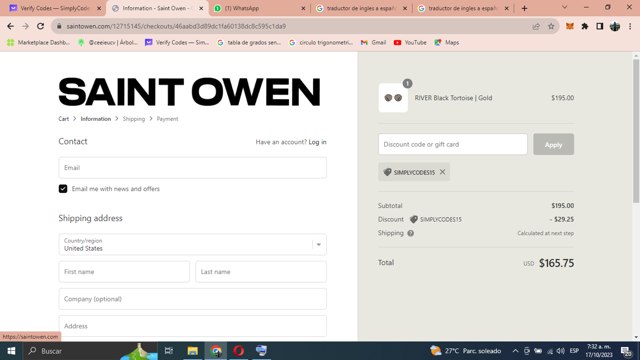Click the battery tray icon
The image size is (640, 360).
(x=538, y=351)
